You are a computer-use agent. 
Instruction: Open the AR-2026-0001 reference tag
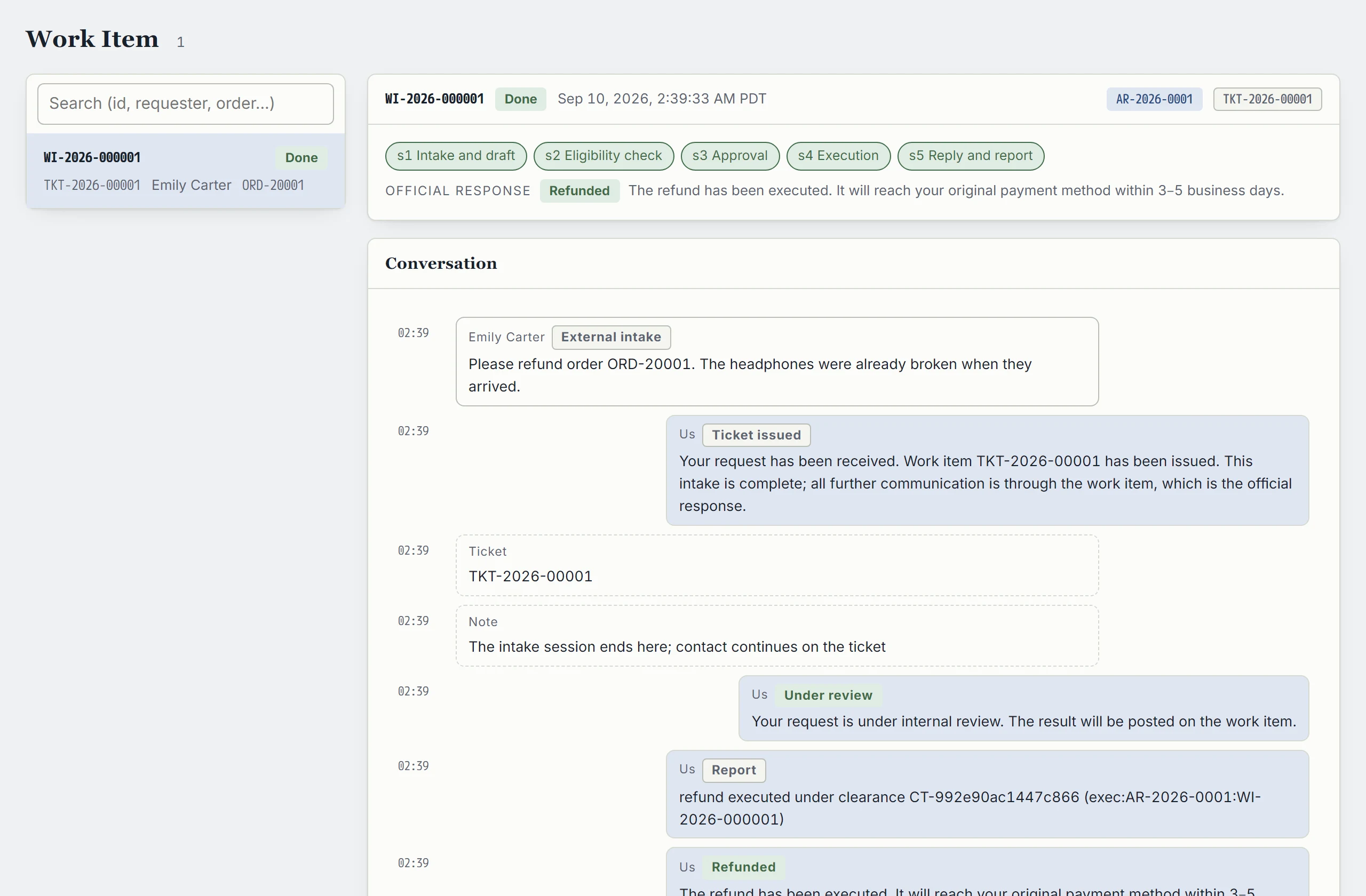point(1154,99)
